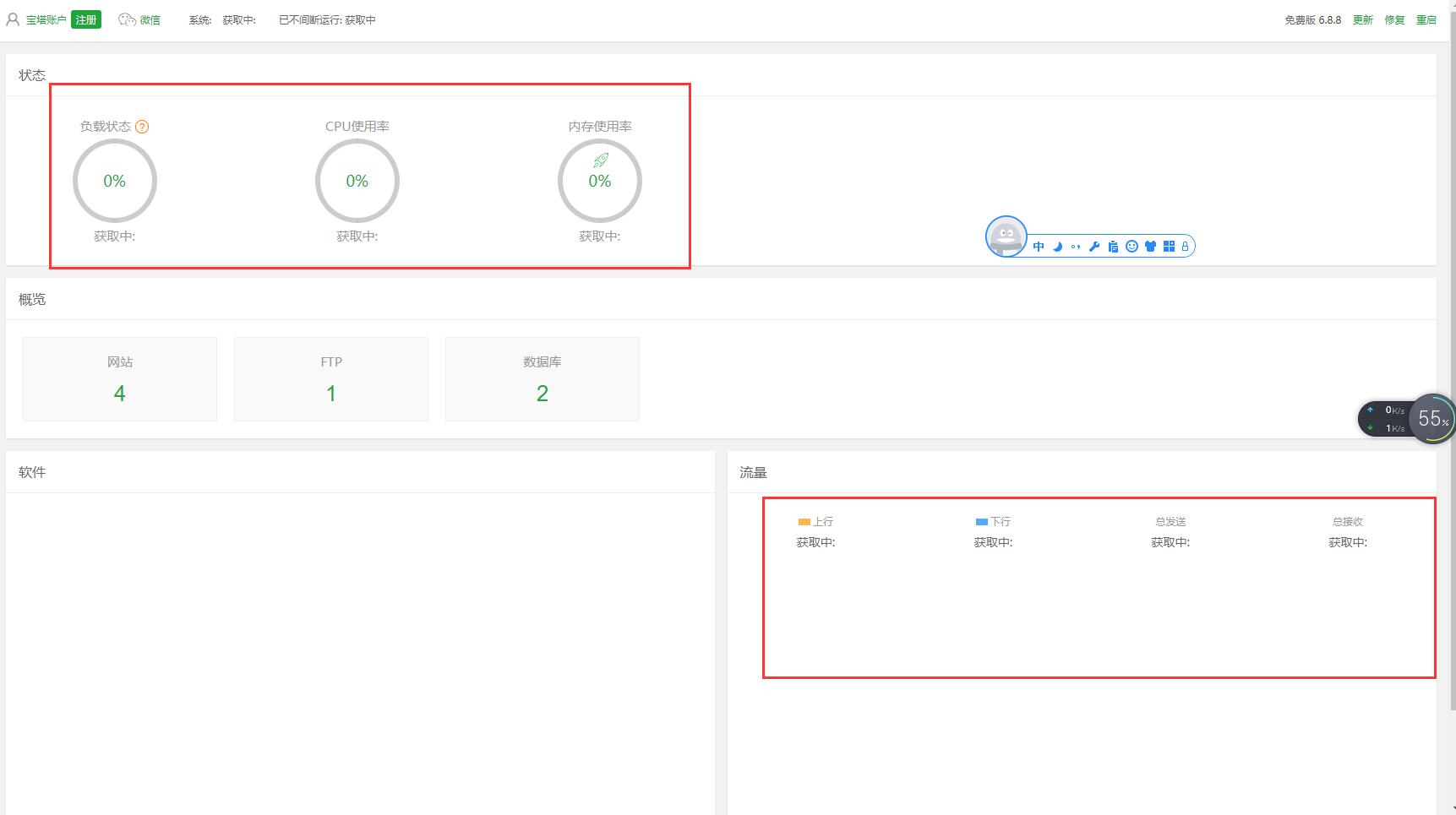The height and width of the screenshot is (815, 1456).
Task: Click the 修复 link
Action: [x=1394, y=19]
